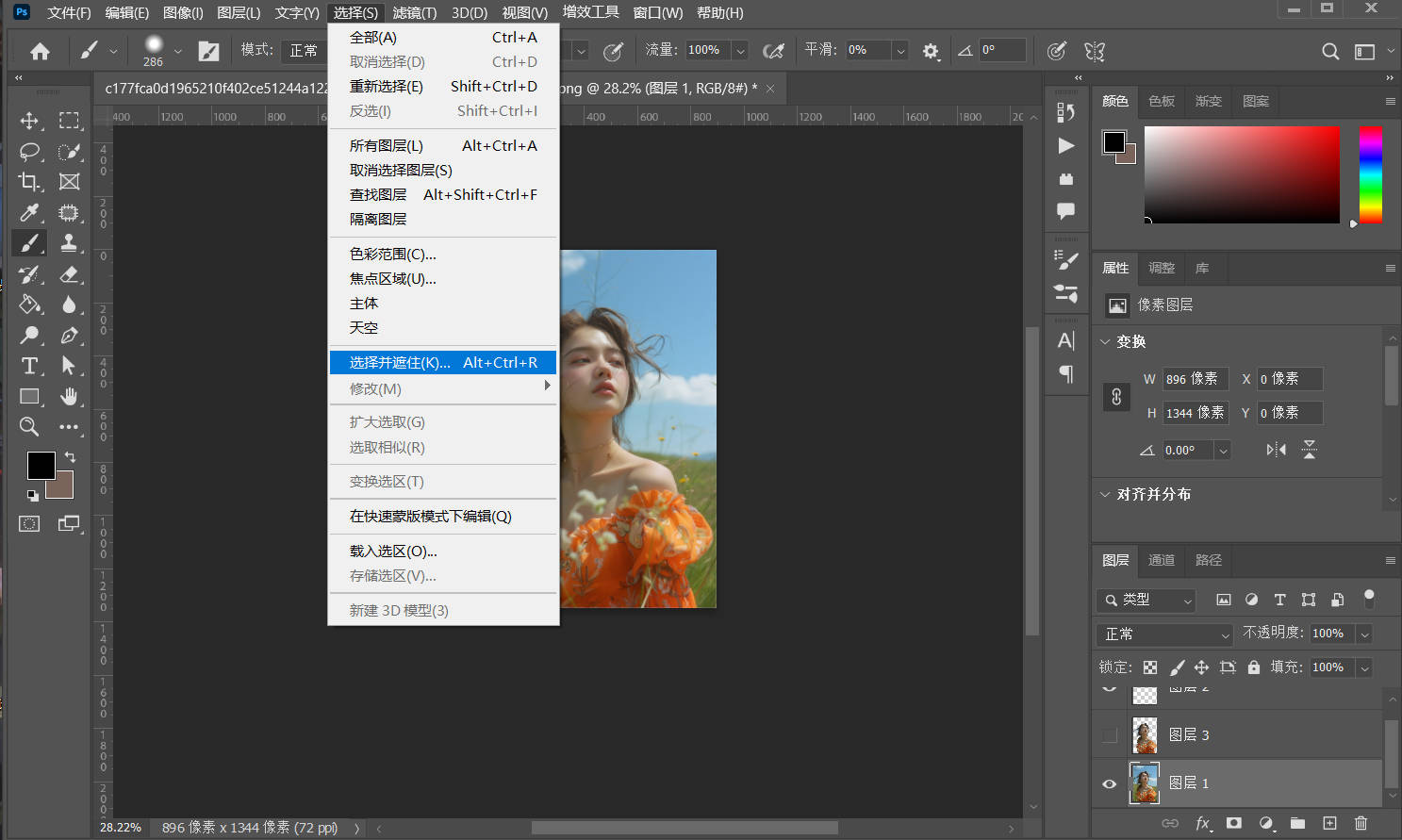Open the 滤镜 menu

click(x=414, y=12)
